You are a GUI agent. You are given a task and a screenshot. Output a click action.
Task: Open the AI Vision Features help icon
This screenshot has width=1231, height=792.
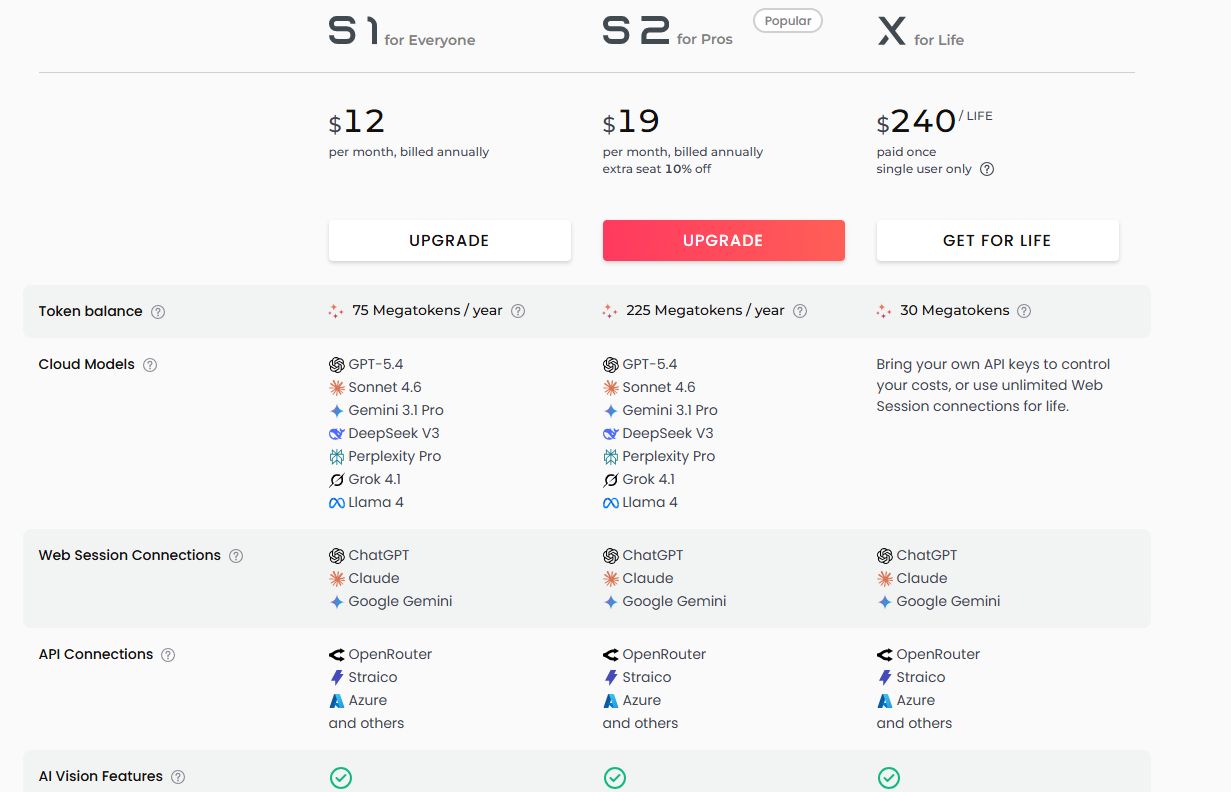pyautogui.click(x=178, y=777)
